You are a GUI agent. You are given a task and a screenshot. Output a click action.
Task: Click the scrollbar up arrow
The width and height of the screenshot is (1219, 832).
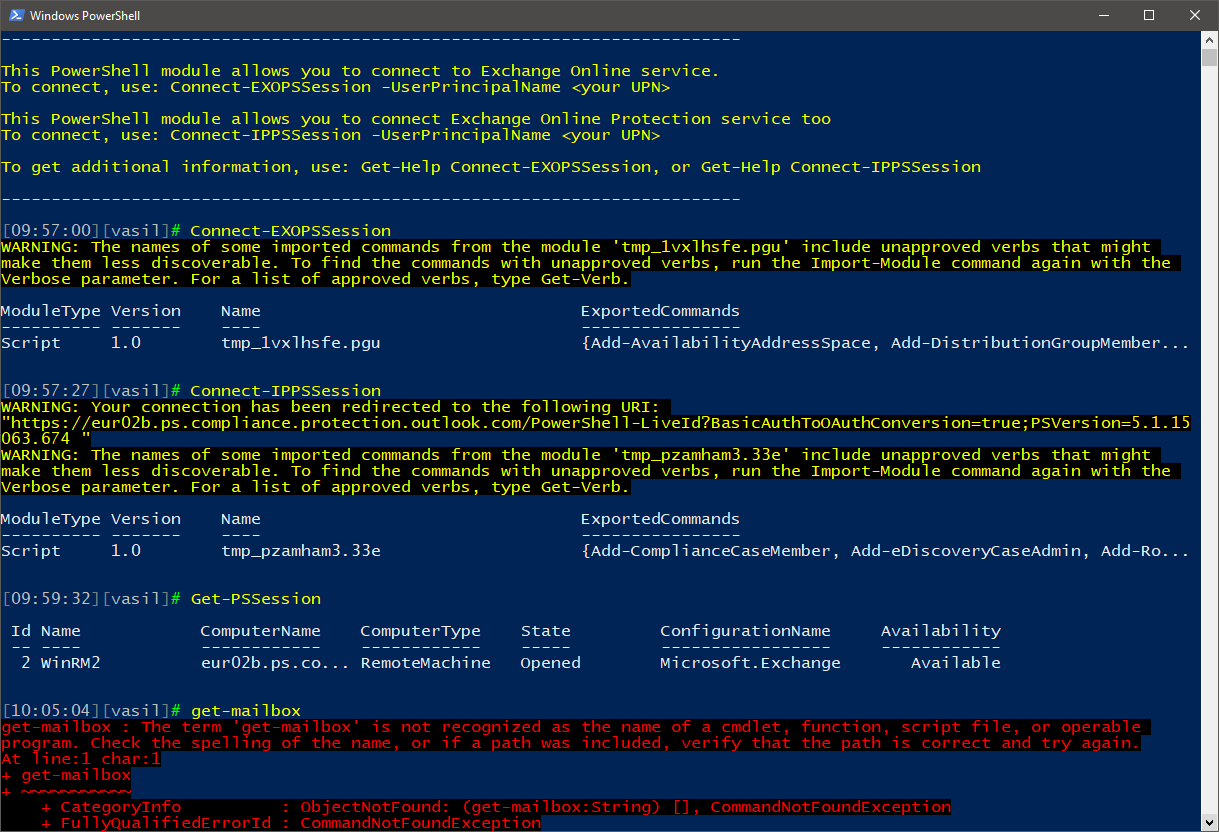click(x=1209, y=39)
